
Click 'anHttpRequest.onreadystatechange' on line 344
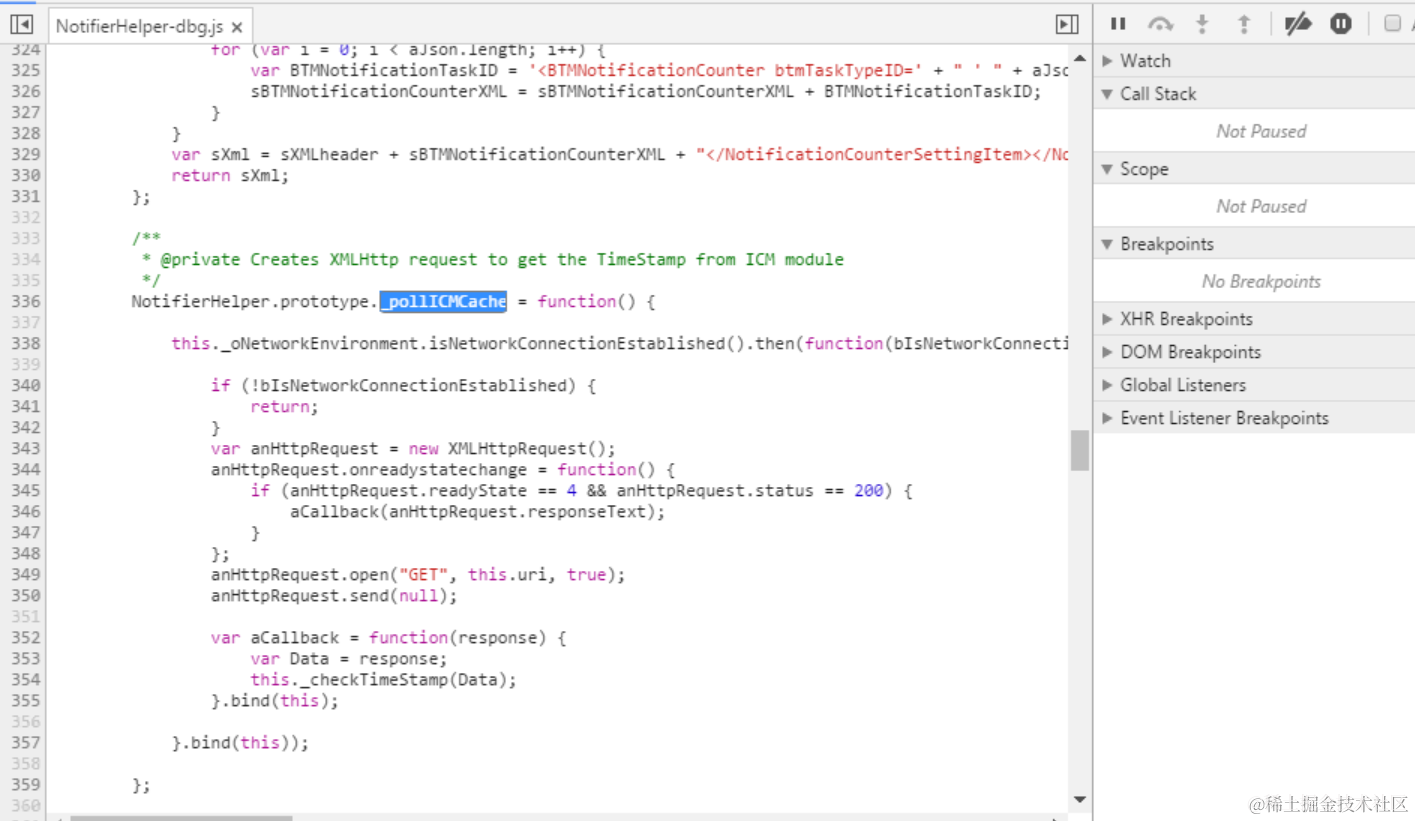pyautogui.click(x=369, y=469)
